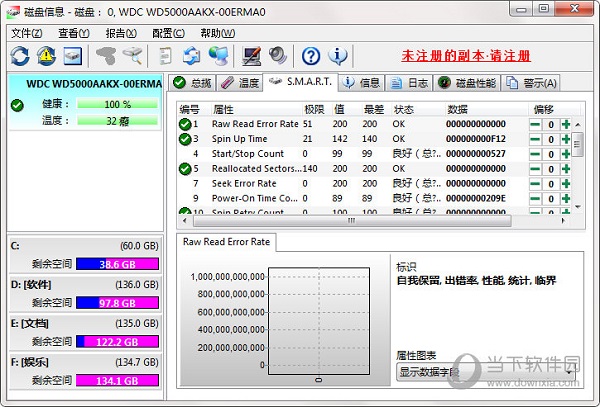This screenshot has width=600, height=407.
Task: Decrease offset for Raw Read Error Rate
Action: (x=535, y=124)
